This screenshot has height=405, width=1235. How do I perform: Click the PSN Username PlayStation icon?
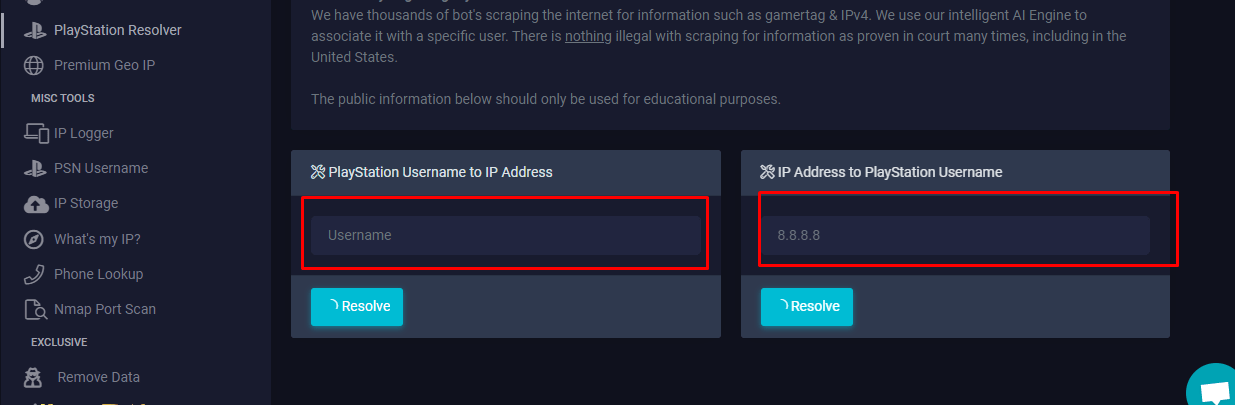click(x=35, y=168)
